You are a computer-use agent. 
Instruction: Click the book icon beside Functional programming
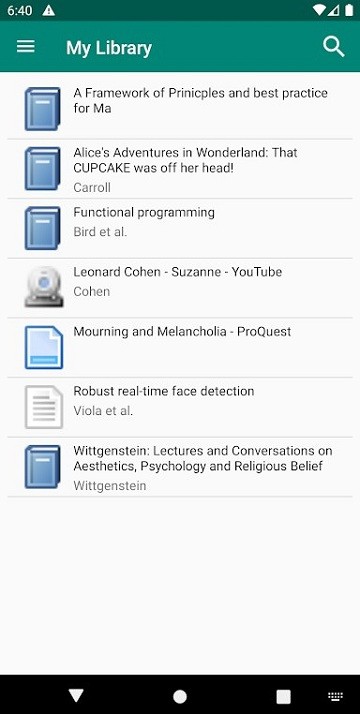tap(43, 228)
